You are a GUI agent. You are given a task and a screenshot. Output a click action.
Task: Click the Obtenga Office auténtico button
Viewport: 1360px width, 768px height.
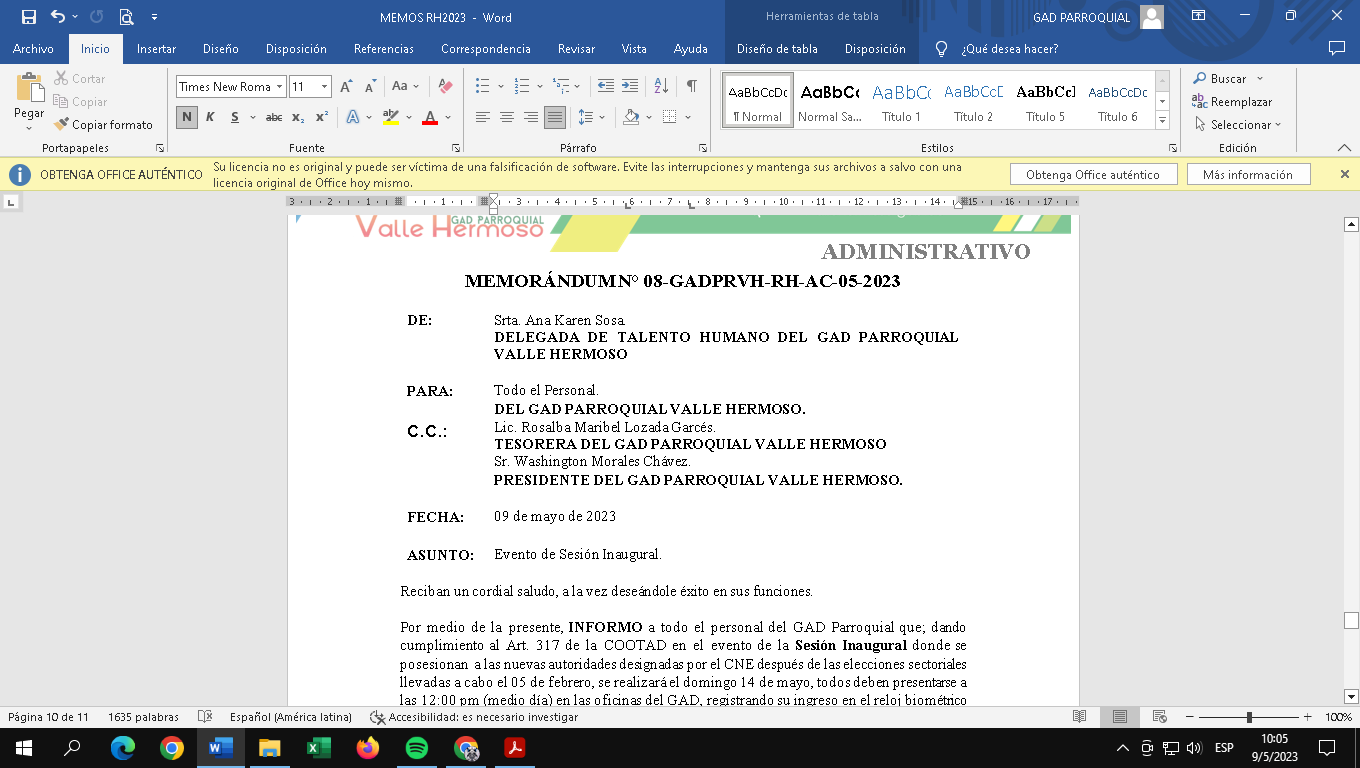[1092, 175]
